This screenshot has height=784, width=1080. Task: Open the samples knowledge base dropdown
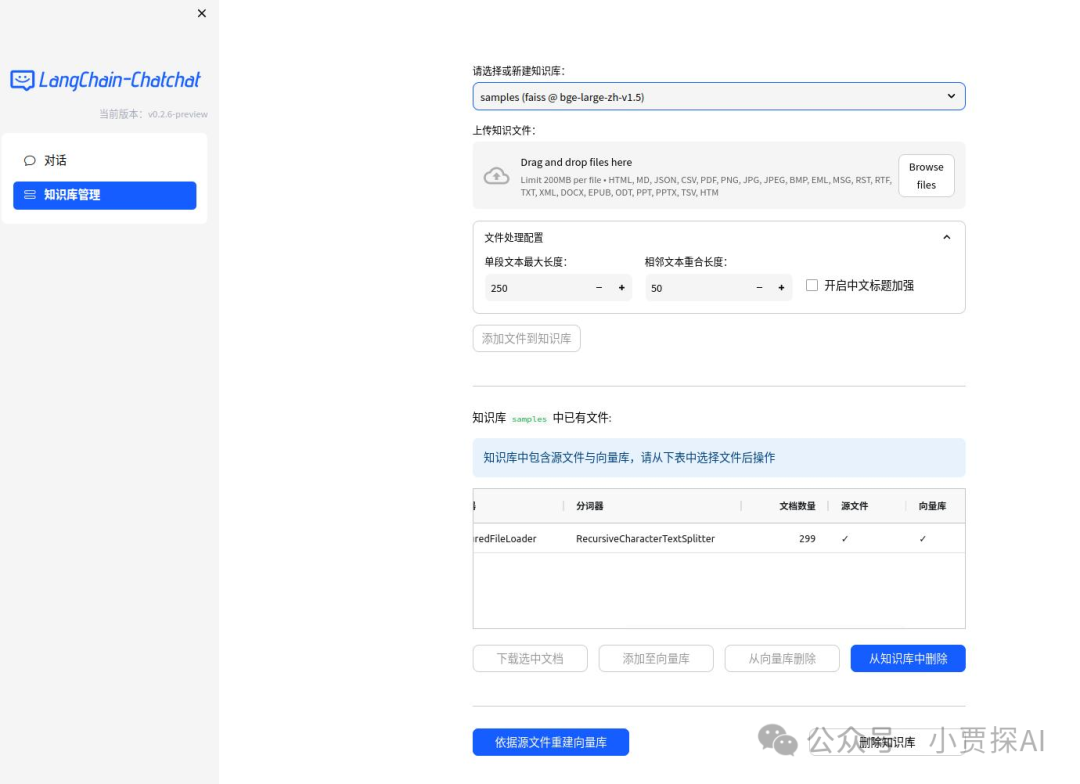(x=718, y=96)
